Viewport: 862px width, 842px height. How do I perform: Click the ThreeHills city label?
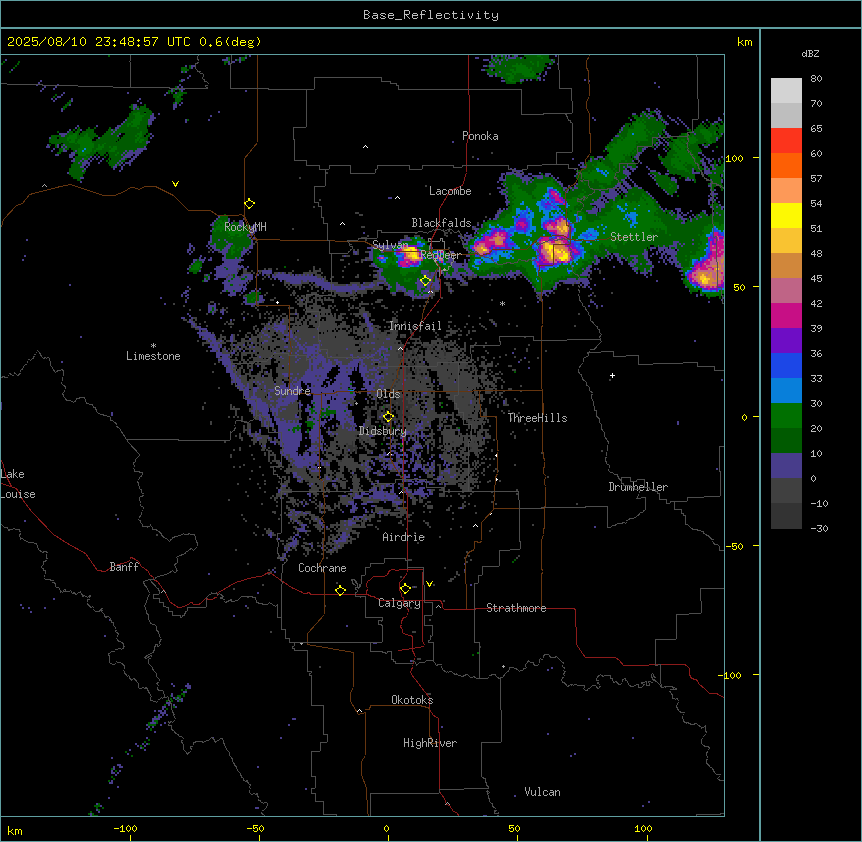537,418
